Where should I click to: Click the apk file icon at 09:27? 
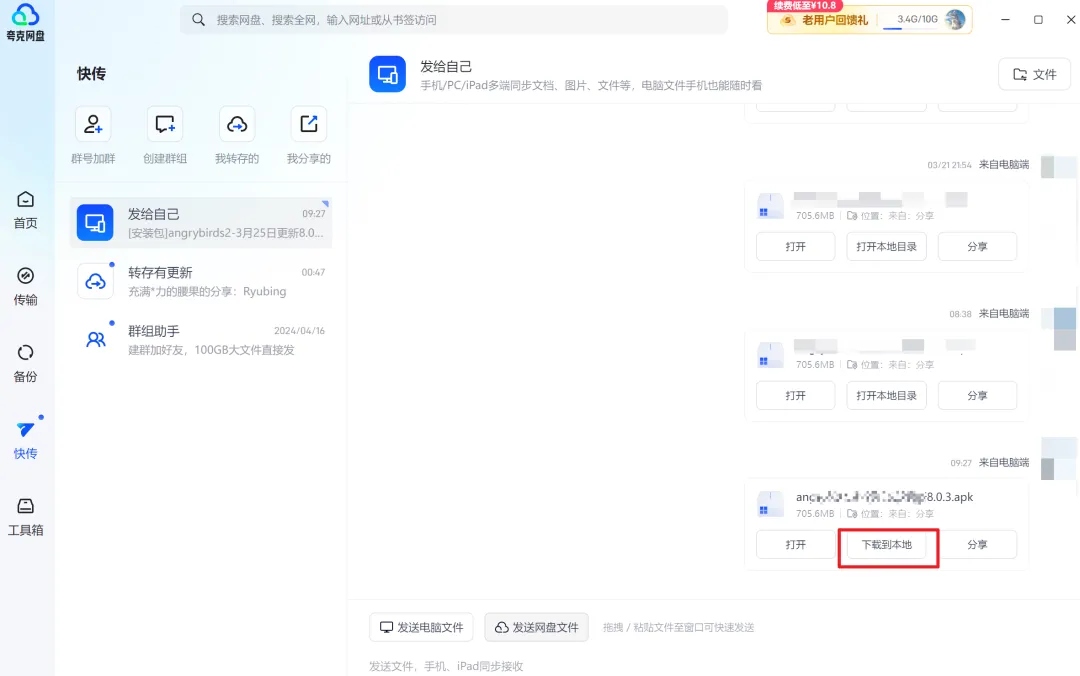(x=770, y=504)
